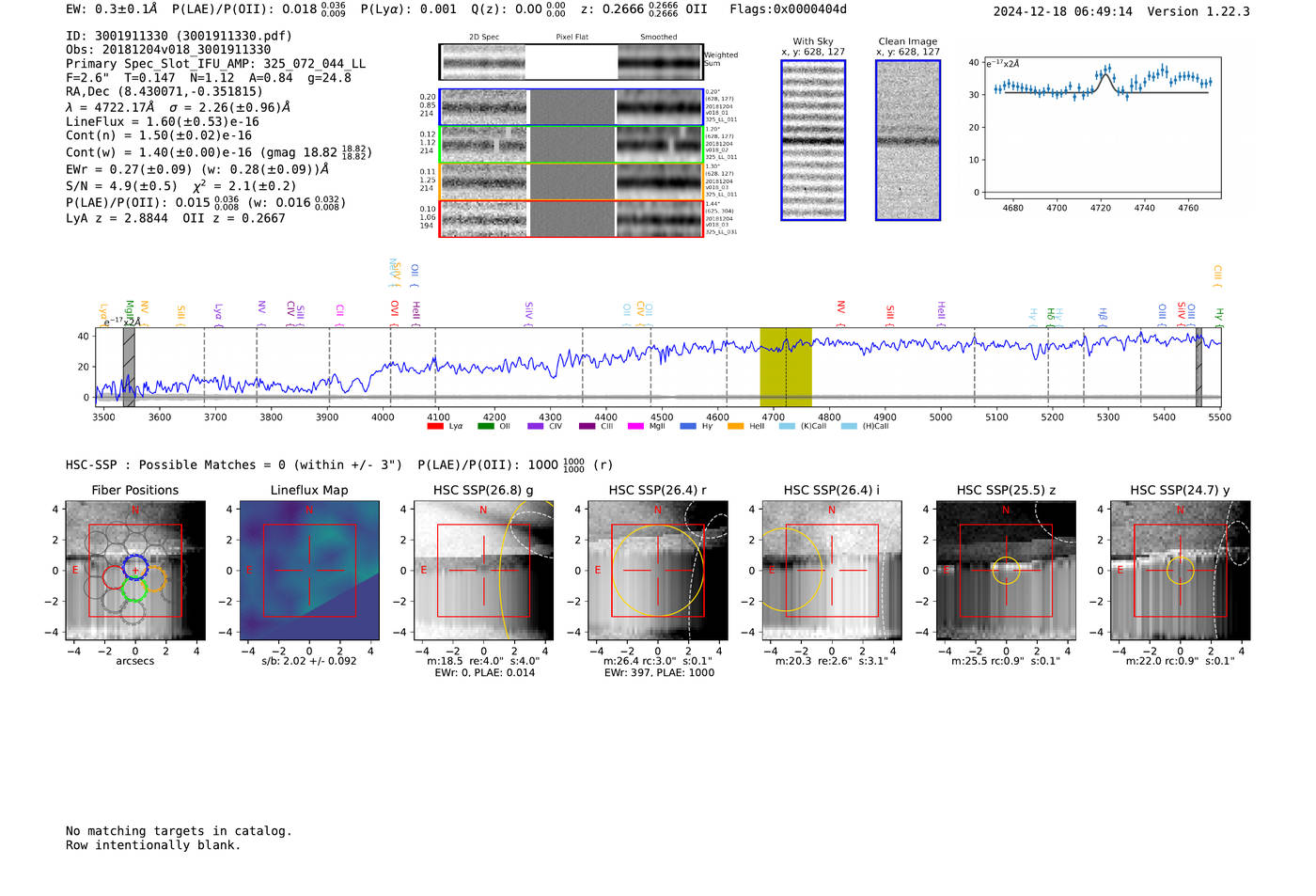Open the HSC SSP(26.4) i image

click(832, 571)
